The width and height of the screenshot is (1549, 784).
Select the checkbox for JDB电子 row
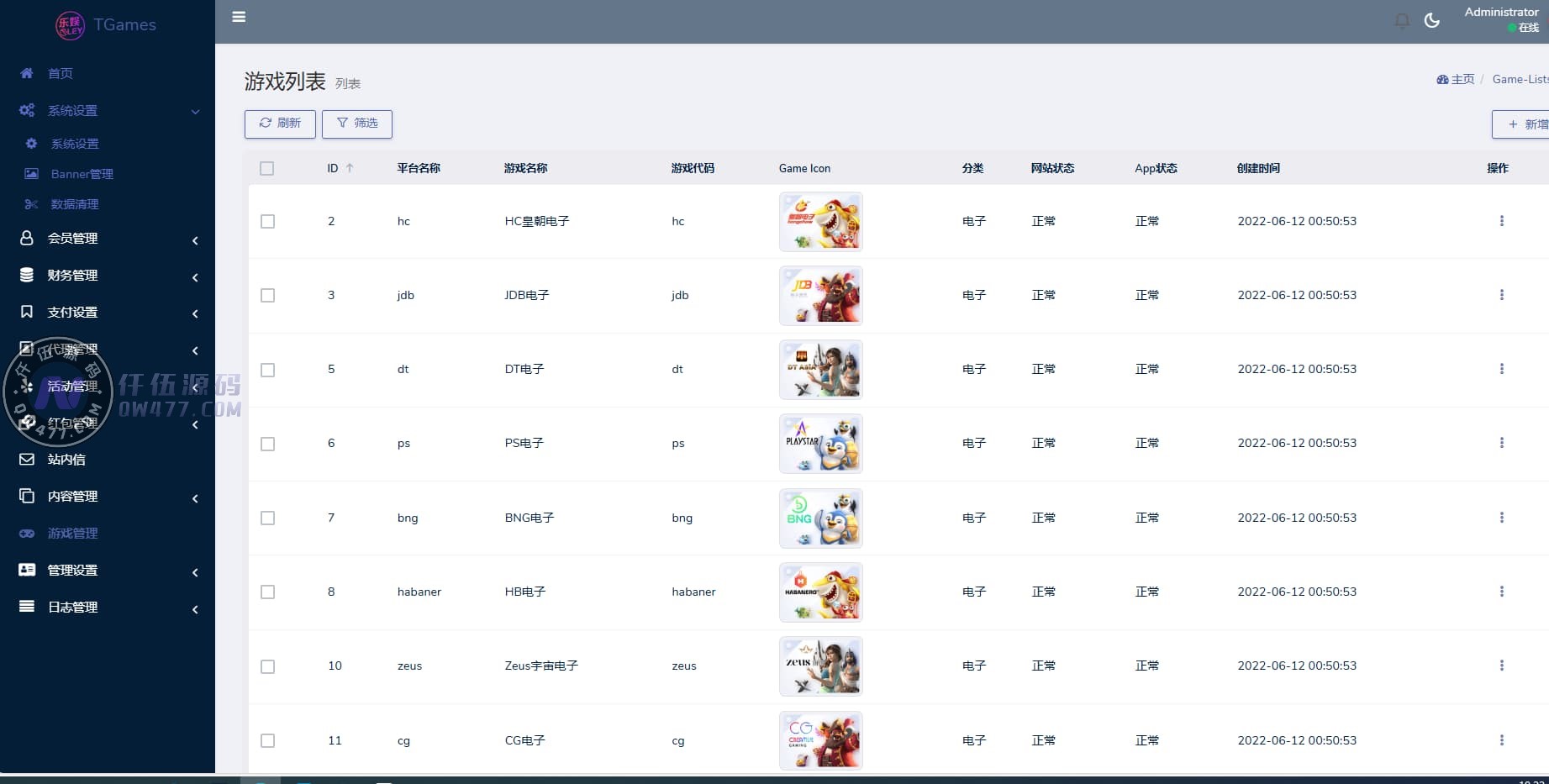(267, 295)
